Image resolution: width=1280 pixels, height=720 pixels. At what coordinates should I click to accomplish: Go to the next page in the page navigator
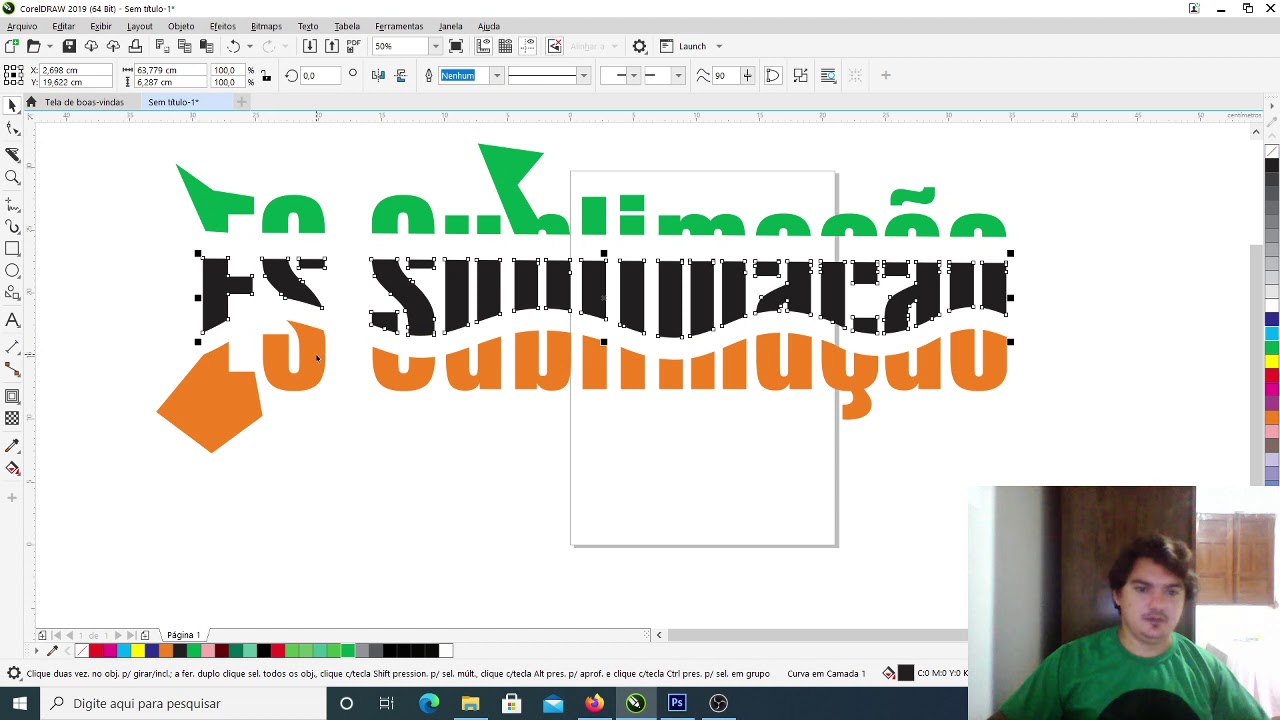coord(118,635)
